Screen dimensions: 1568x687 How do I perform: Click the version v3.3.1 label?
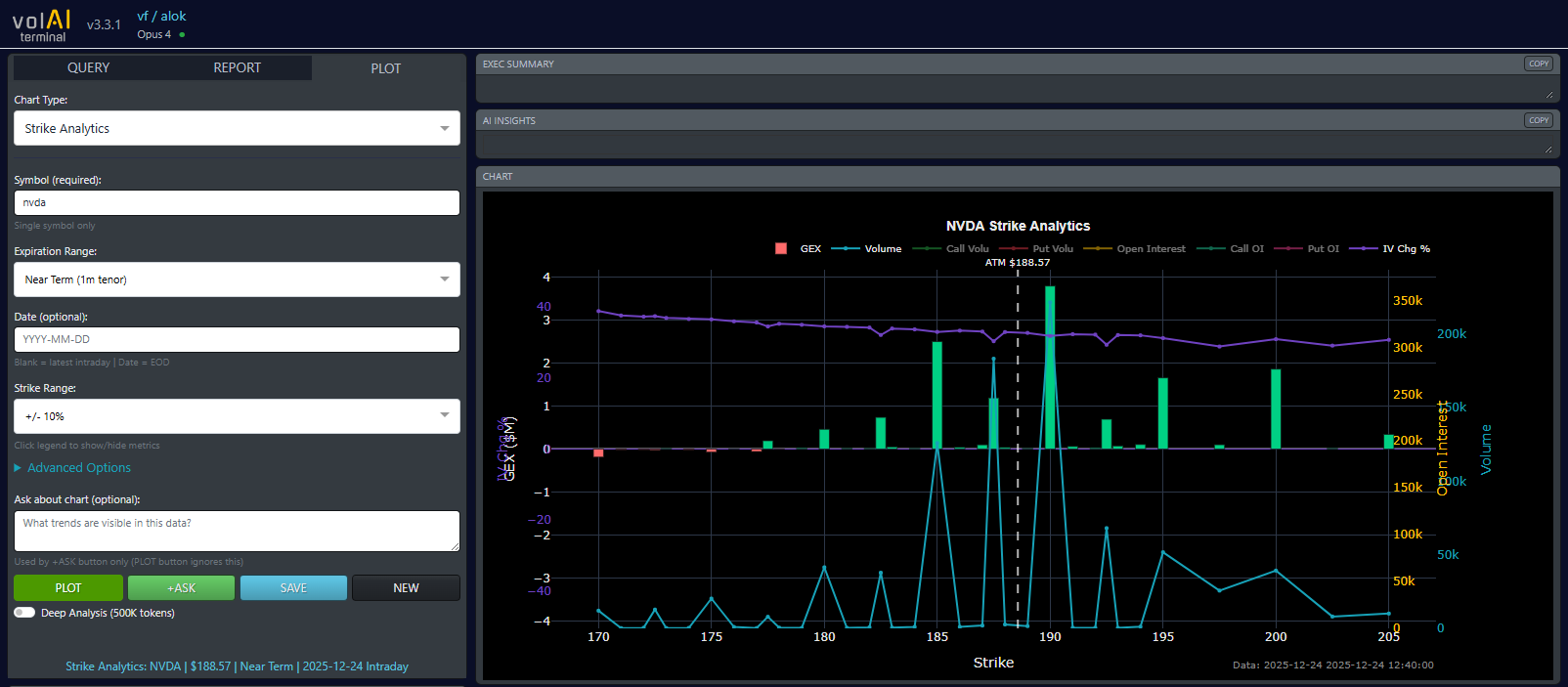coord(104,24)
